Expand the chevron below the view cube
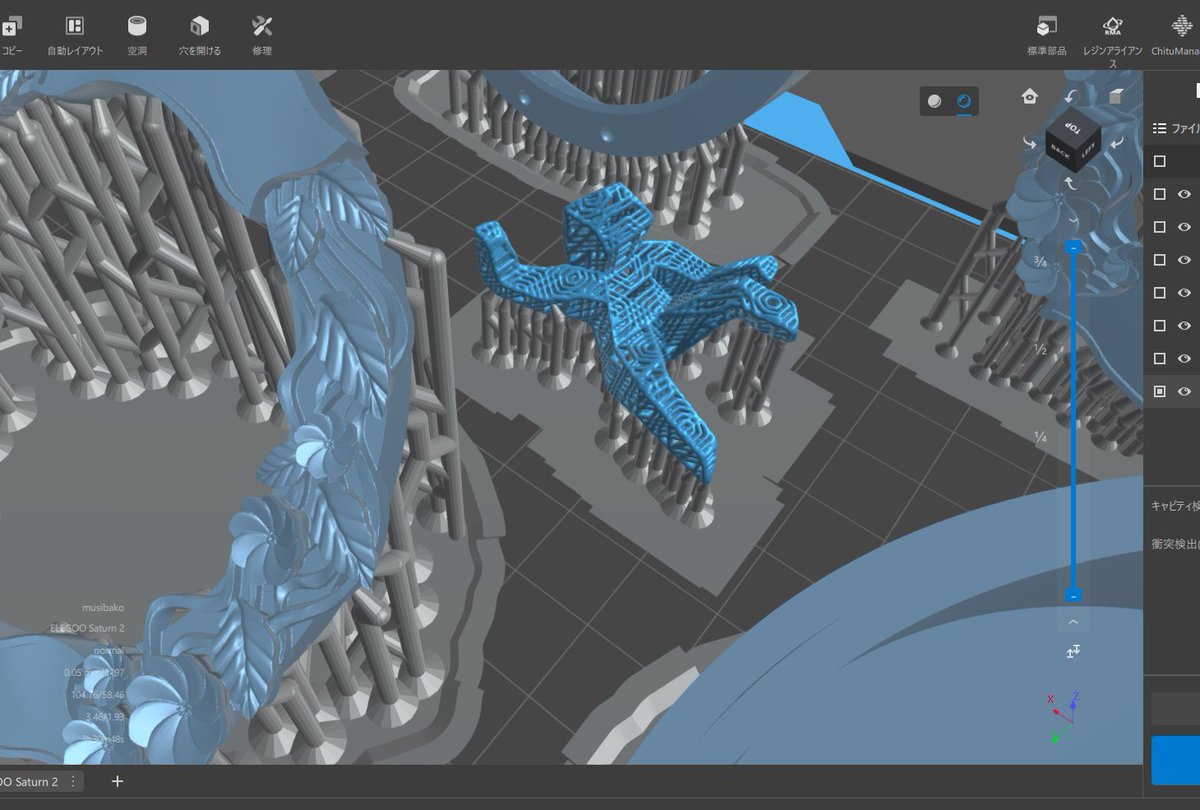Image resolution: width=1200 pixels, height=810 pixels. pyautogui.click(x=1073, y=220)
